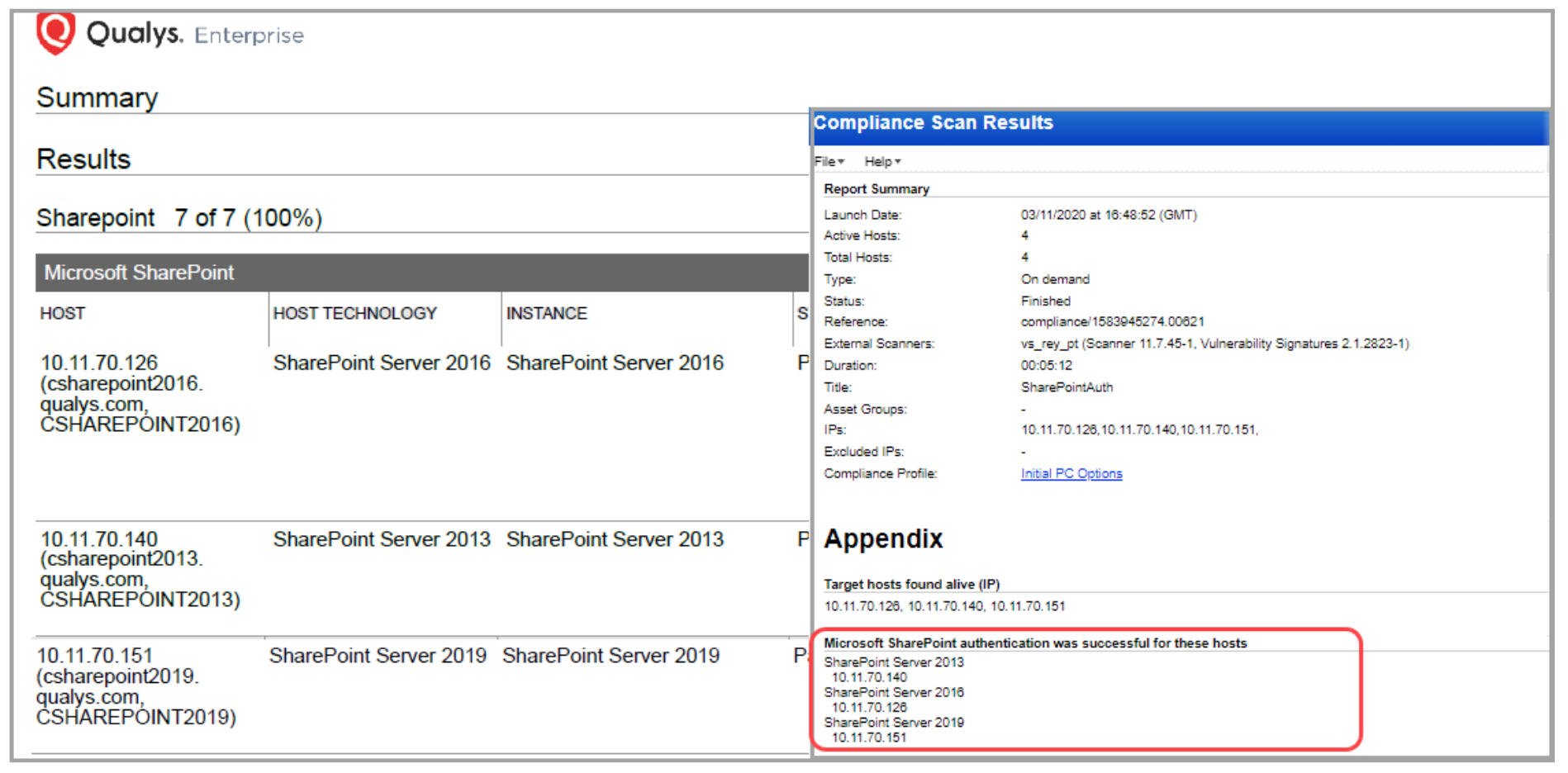The image size is (1568, 773).
Task: Select the HOST column header
Action: tap(61, 313)
